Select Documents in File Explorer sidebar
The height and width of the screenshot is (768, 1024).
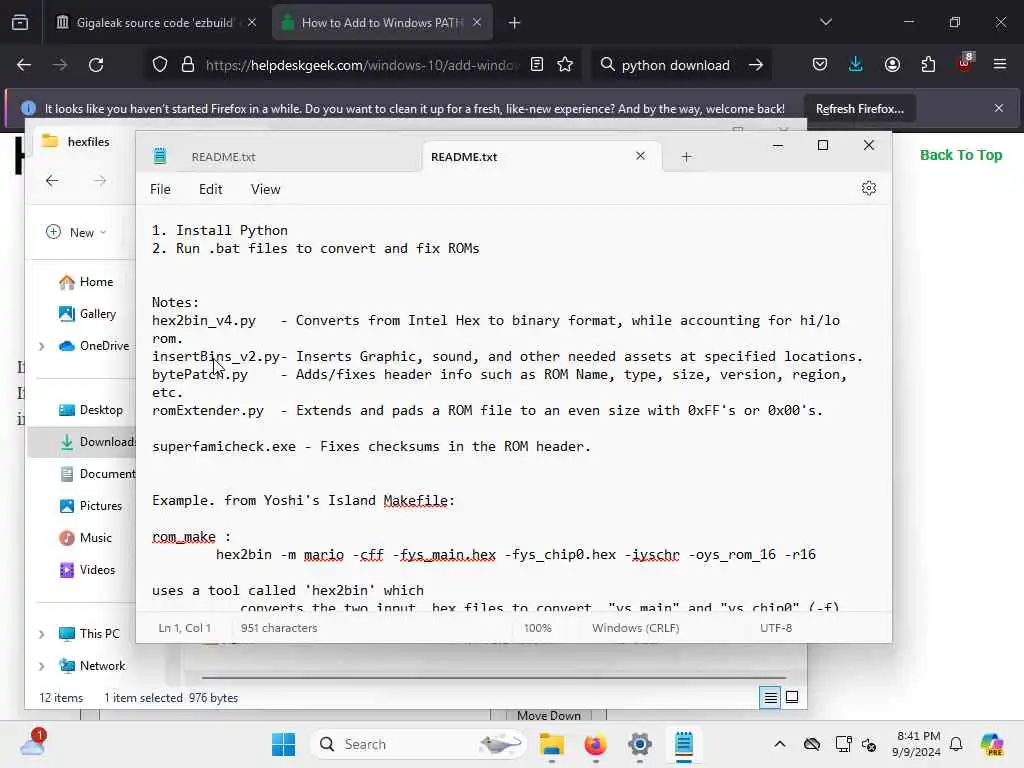97,474
